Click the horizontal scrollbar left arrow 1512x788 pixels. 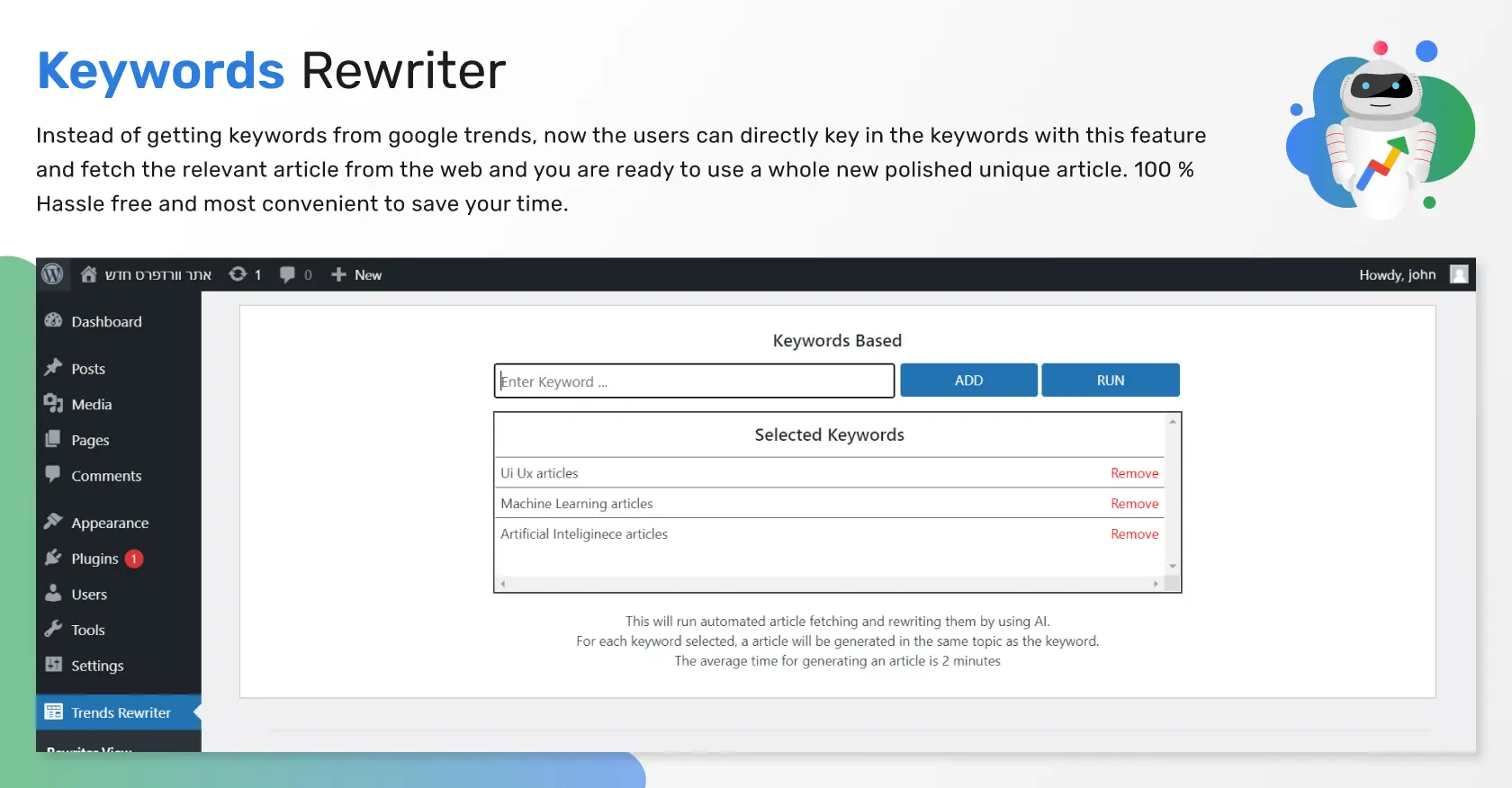(x=502, y=584)
